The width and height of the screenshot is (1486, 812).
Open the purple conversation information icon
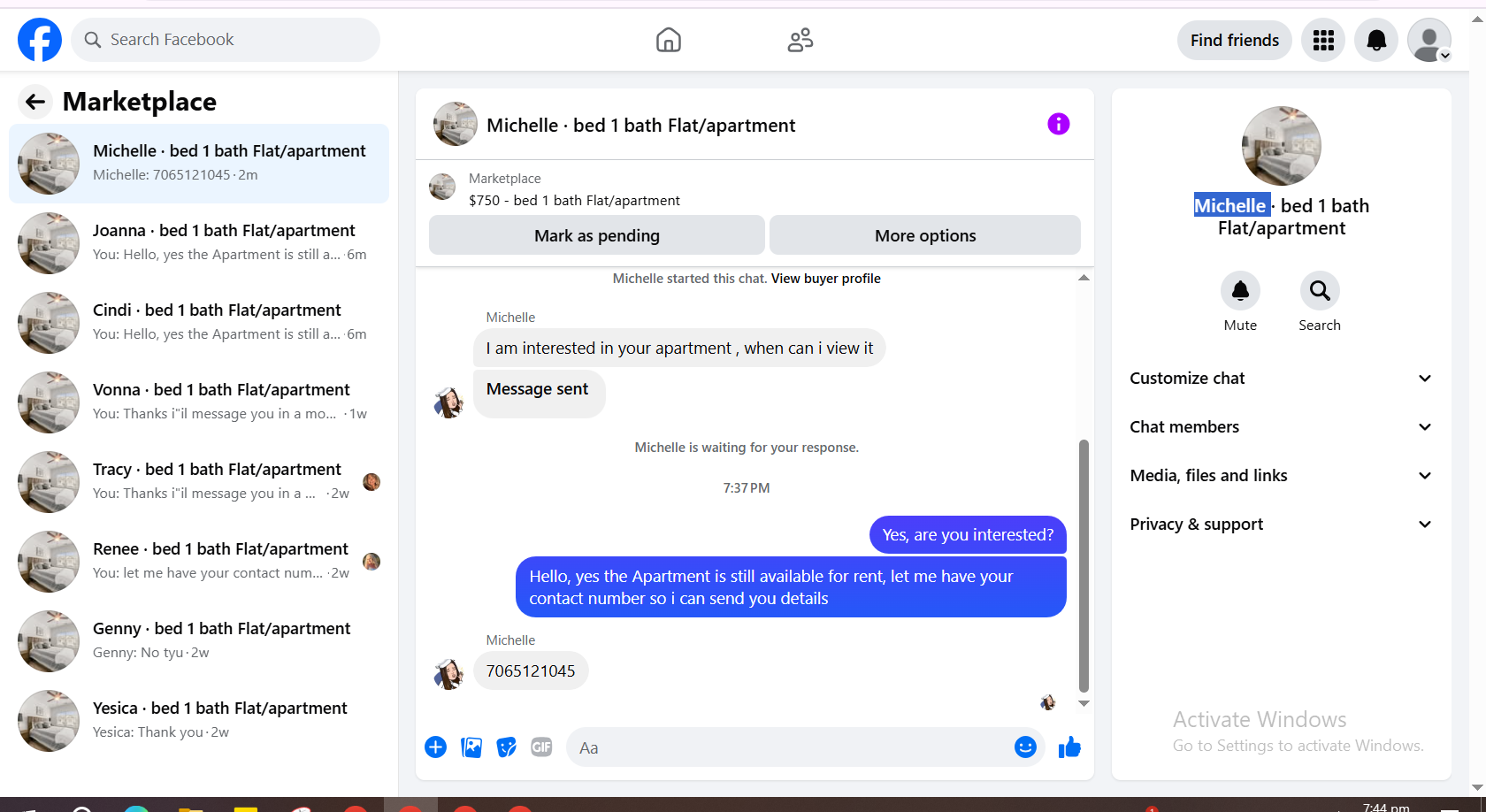tap(1059, 124)
